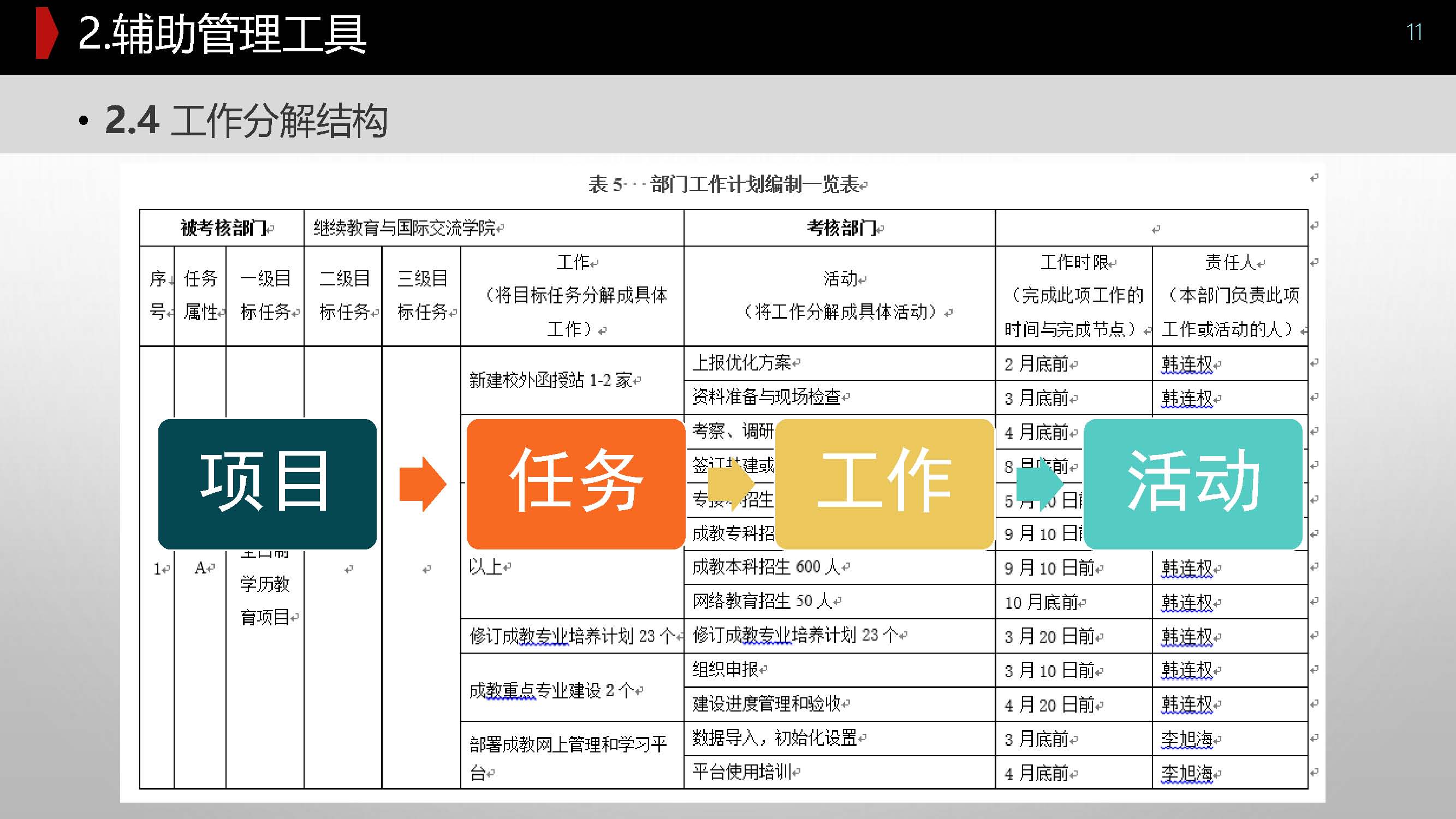Click 李旭海 in the last row

point(1187,773)
